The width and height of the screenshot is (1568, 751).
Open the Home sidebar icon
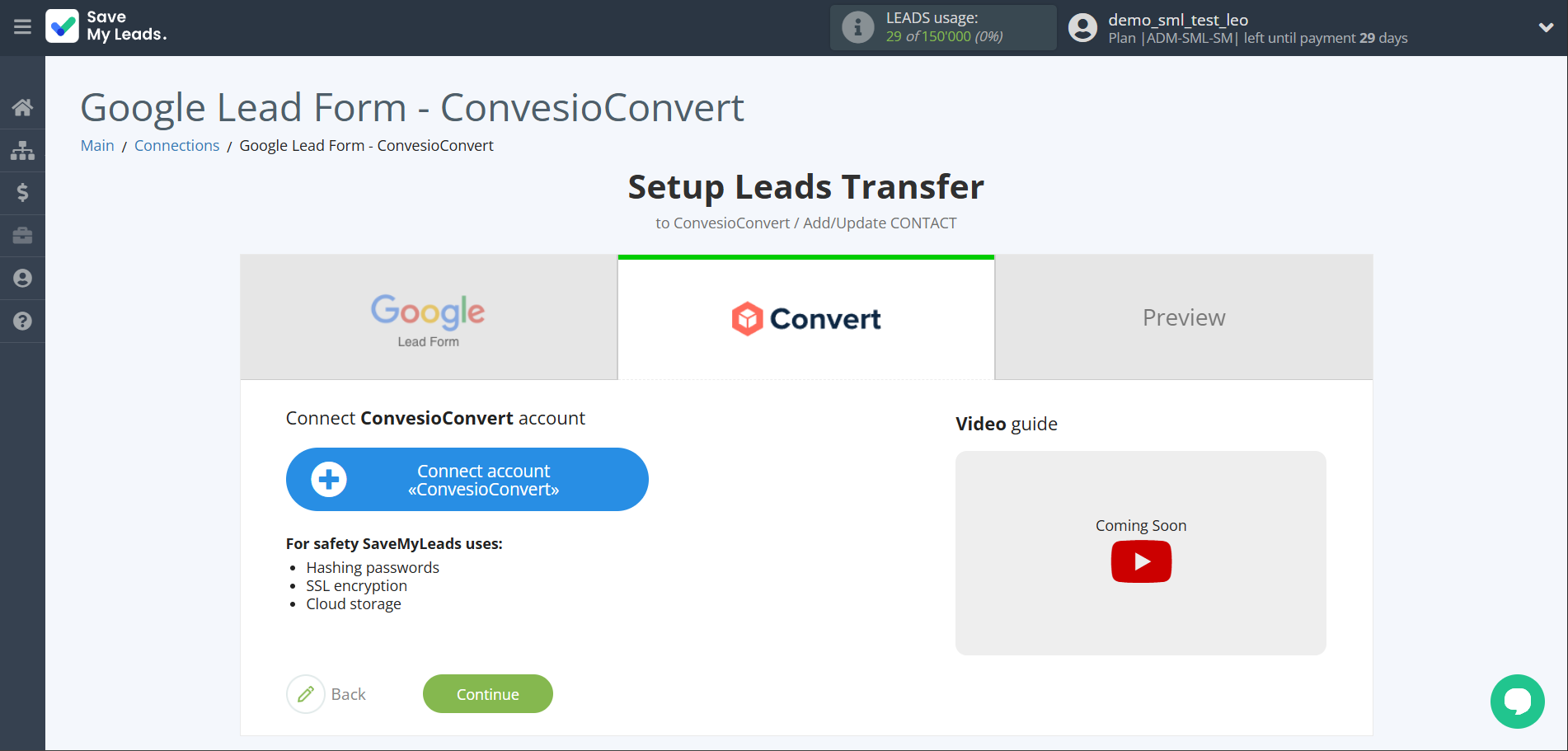[x=22, y=107]
